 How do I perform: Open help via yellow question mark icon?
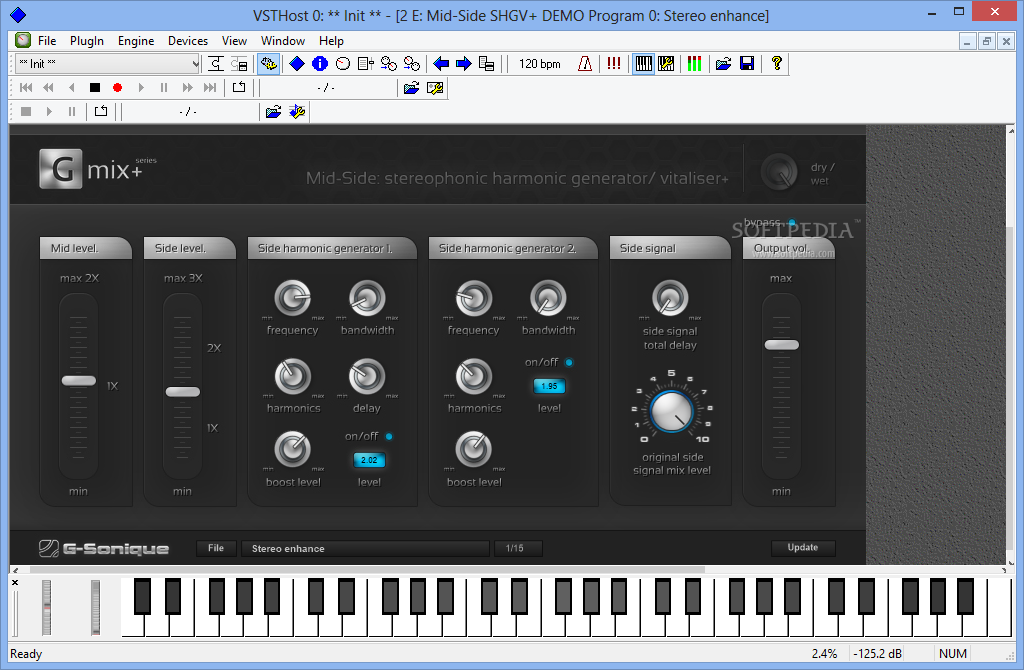776,63
